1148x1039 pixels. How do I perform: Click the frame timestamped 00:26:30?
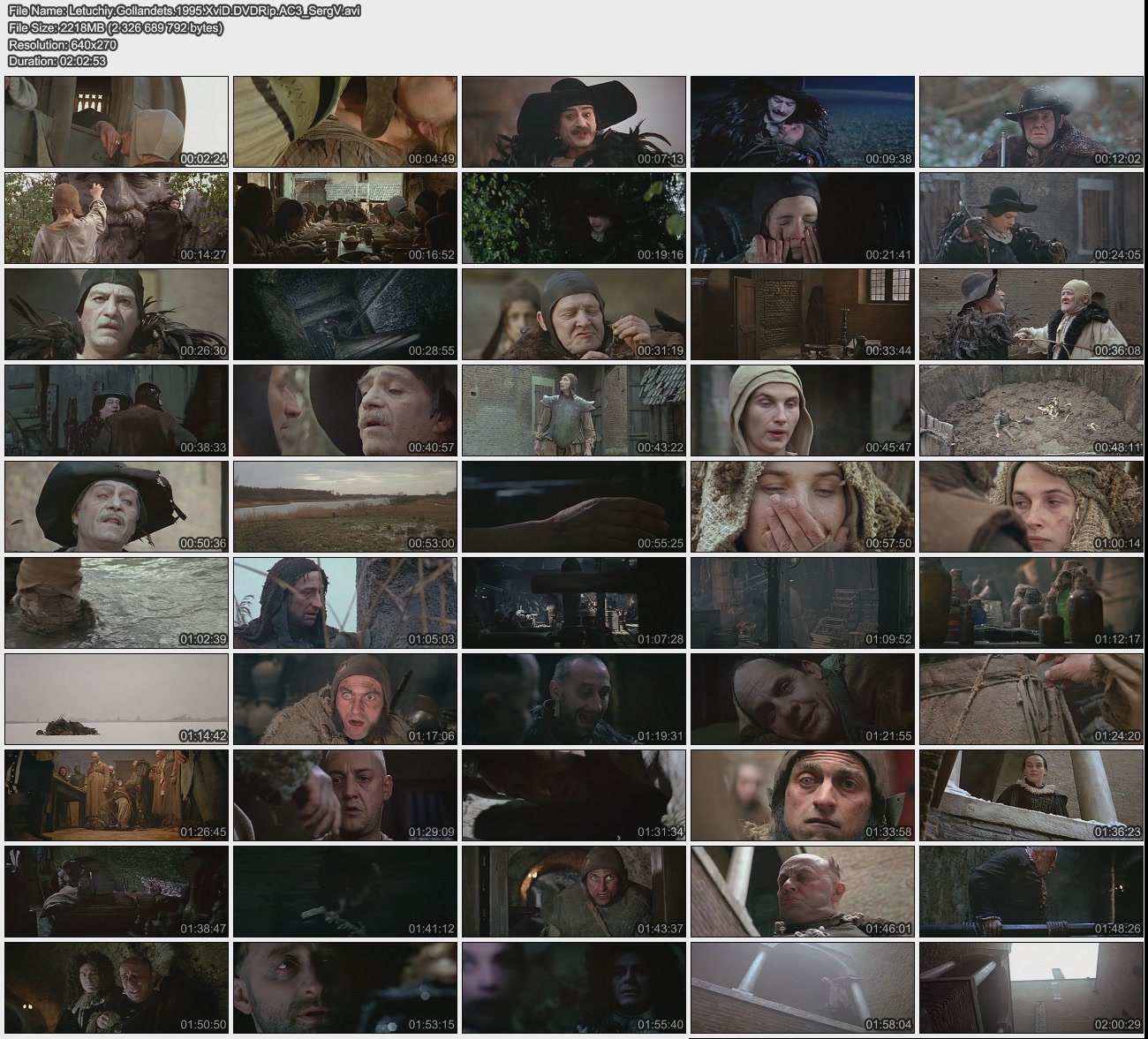(117, 314)
